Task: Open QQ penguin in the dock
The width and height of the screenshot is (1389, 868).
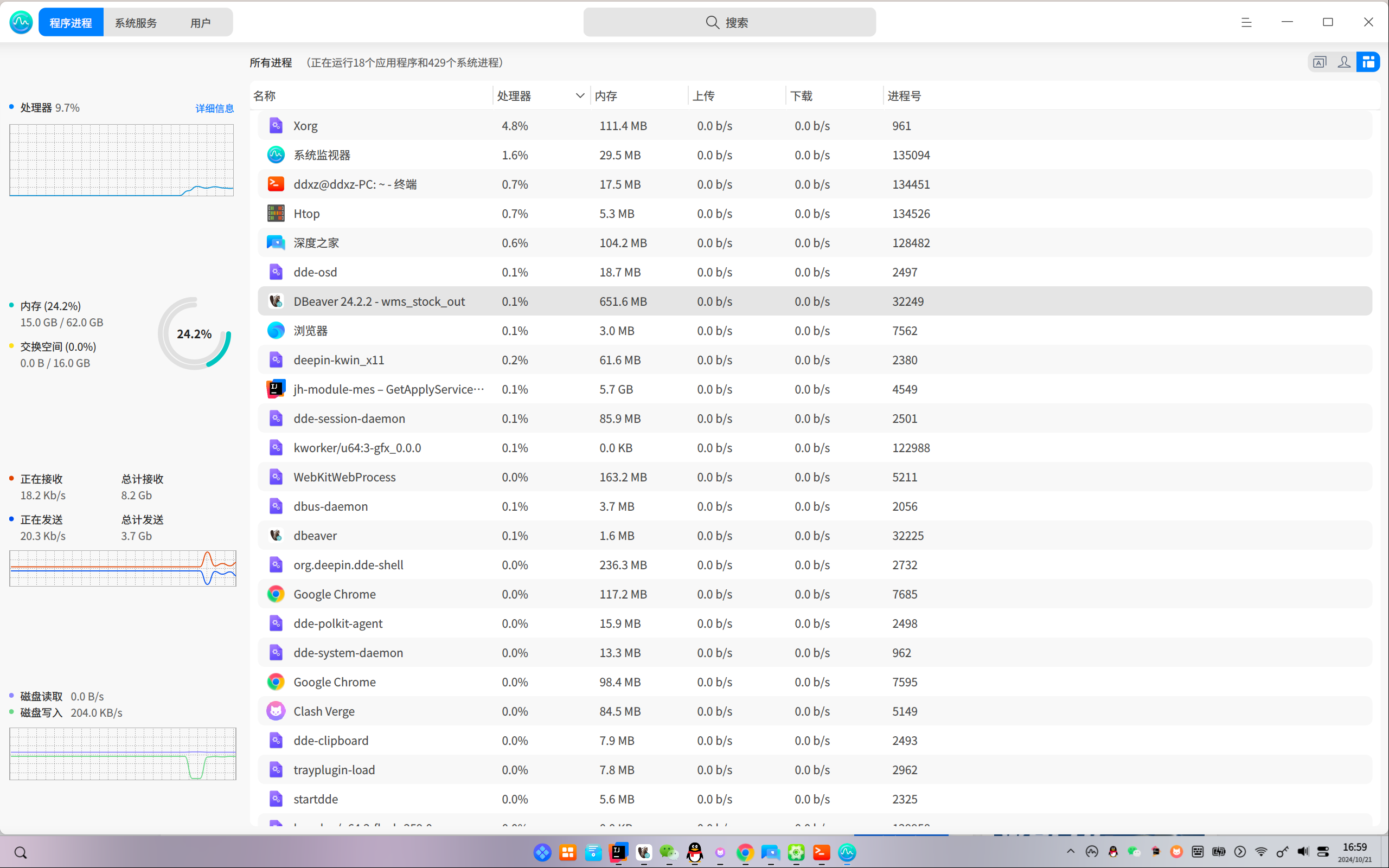Action: pyautogui.click(x=695, y=852)
